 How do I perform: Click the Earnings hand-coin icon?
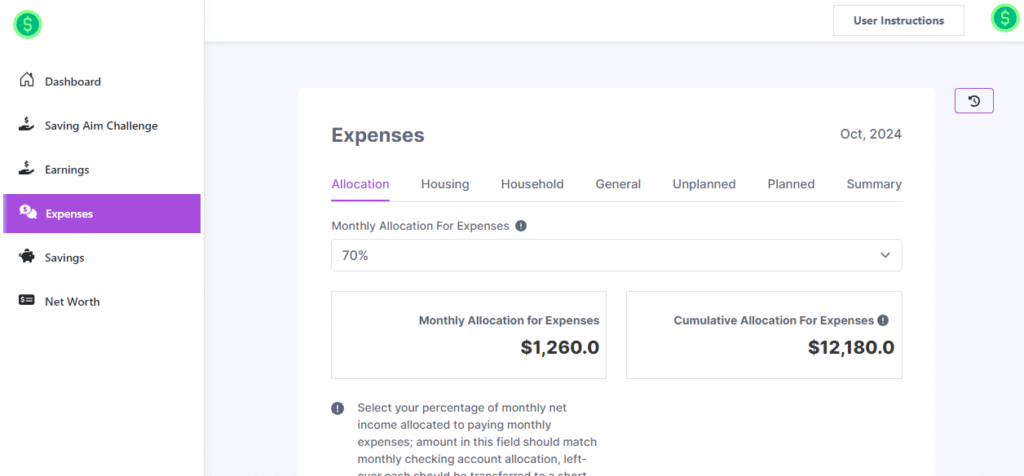click(28, 169)
